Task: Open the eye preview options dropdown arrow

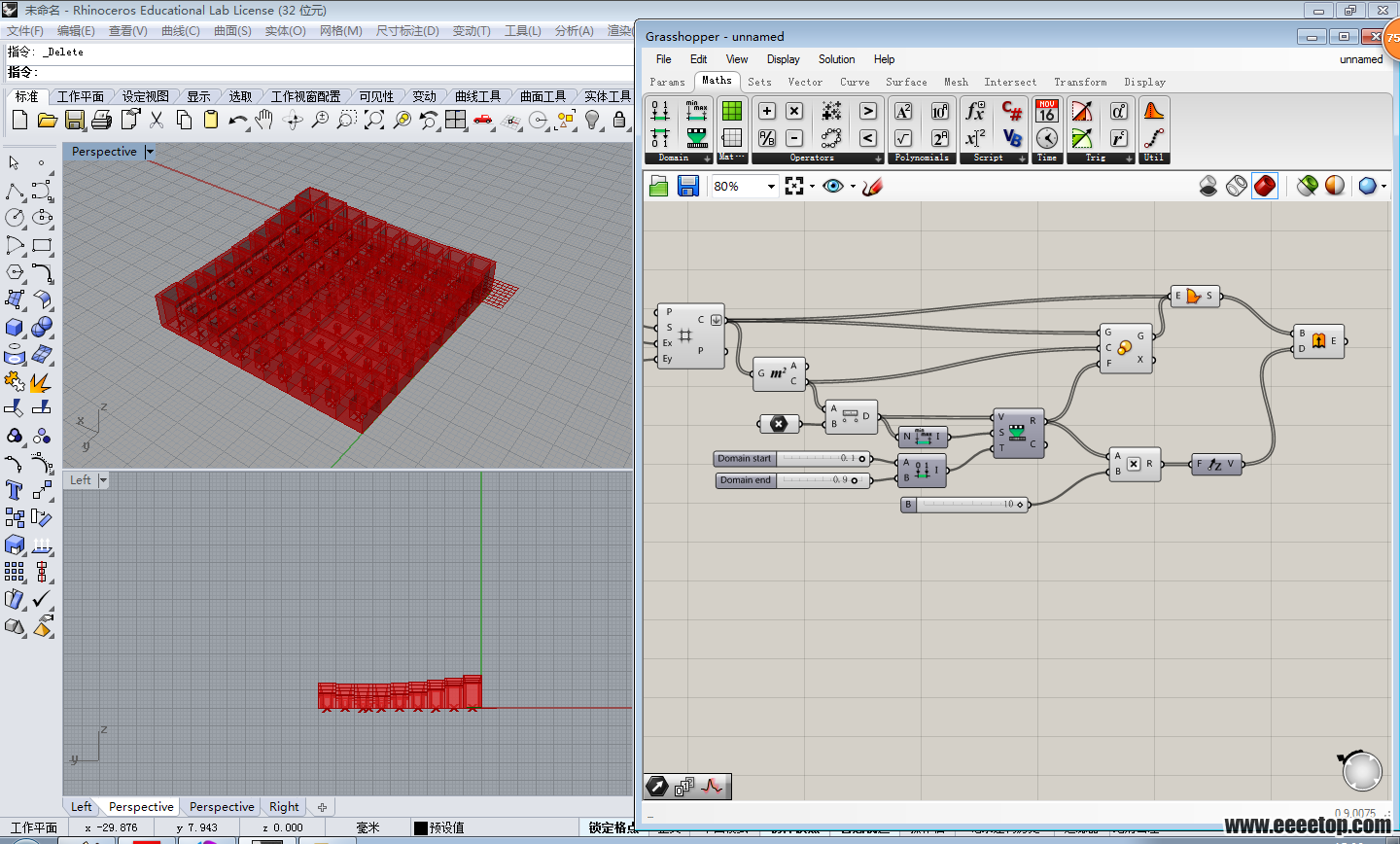Action: click(853, 186)
